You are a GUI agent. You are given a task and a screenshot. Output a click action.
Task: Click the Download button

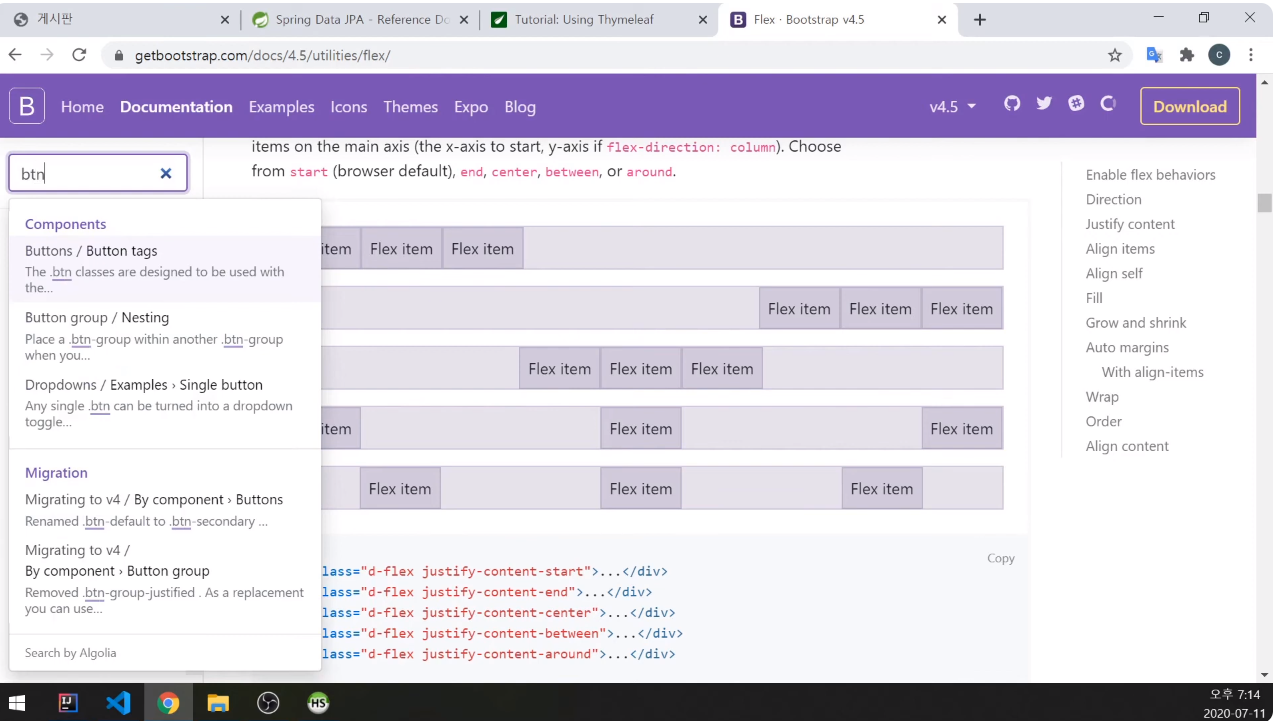pyautogui.click(x=1190, y=106)
